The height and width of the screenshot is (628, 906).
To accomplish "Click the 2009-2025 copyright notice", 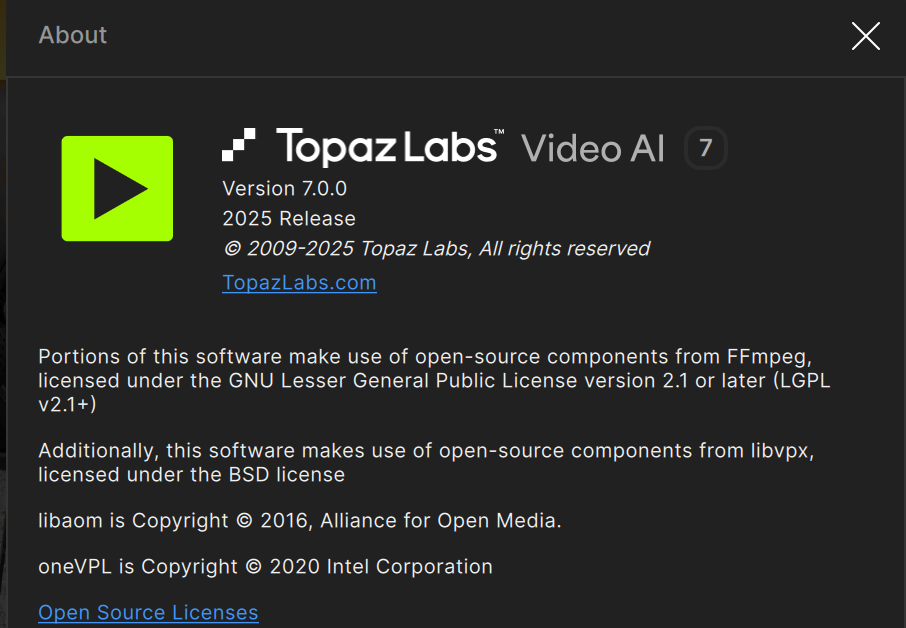I will coord(437,248).
